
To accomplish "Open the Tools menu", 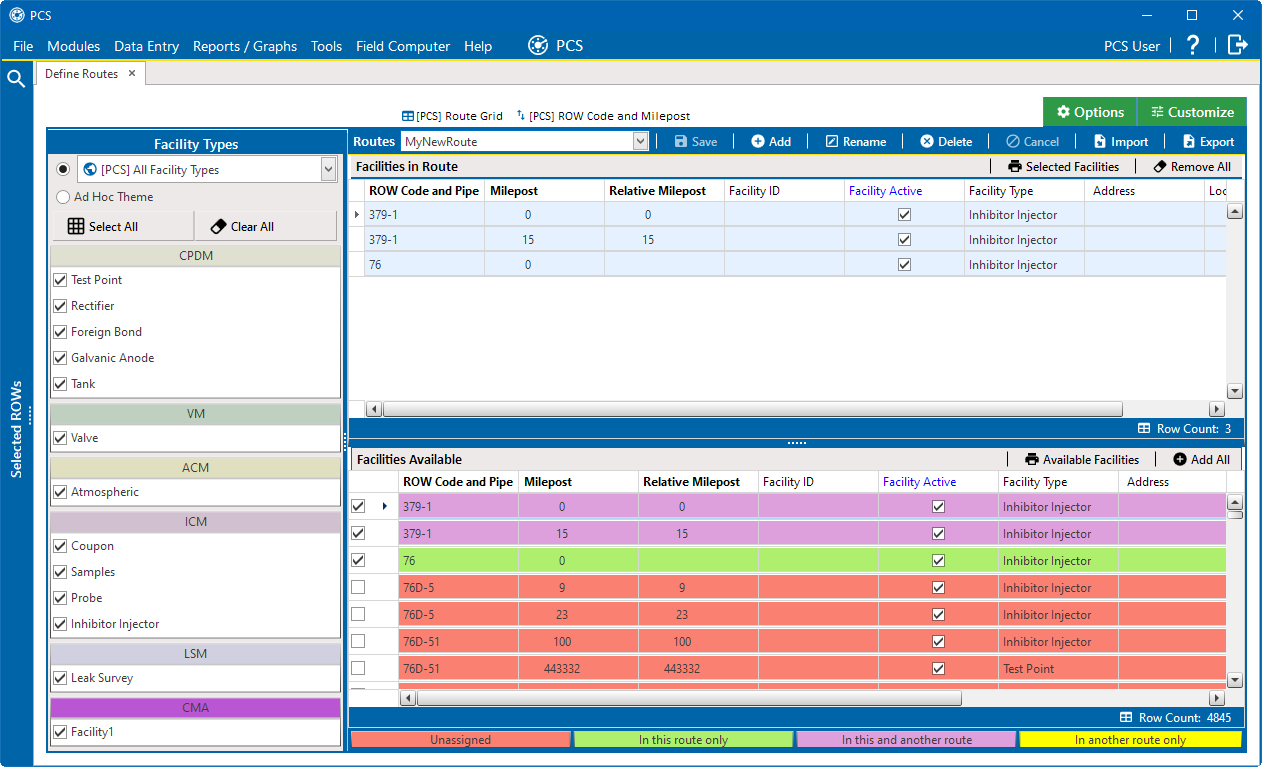I will coord(327,46).
